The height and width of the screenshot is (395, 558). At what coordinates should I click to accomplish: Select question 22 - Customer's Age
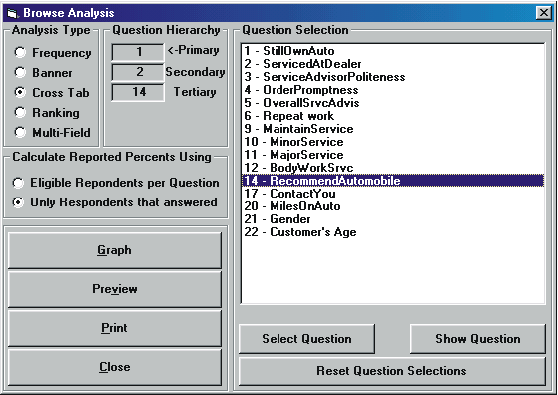393,232
